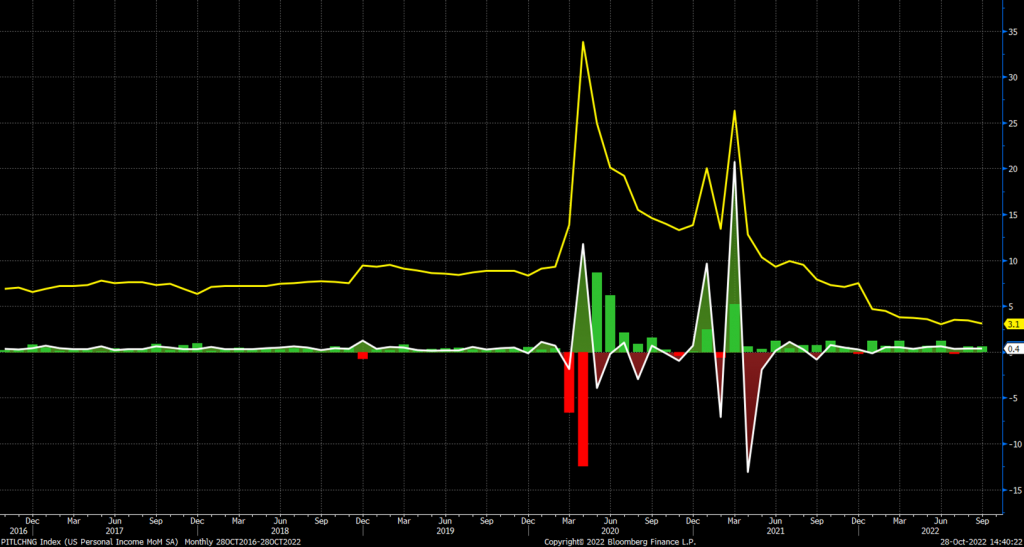This screenshot has height=547, width=1024.
Task: Click the yellow 3.1 last-value tag
Action: click(x=1013, y=325)
